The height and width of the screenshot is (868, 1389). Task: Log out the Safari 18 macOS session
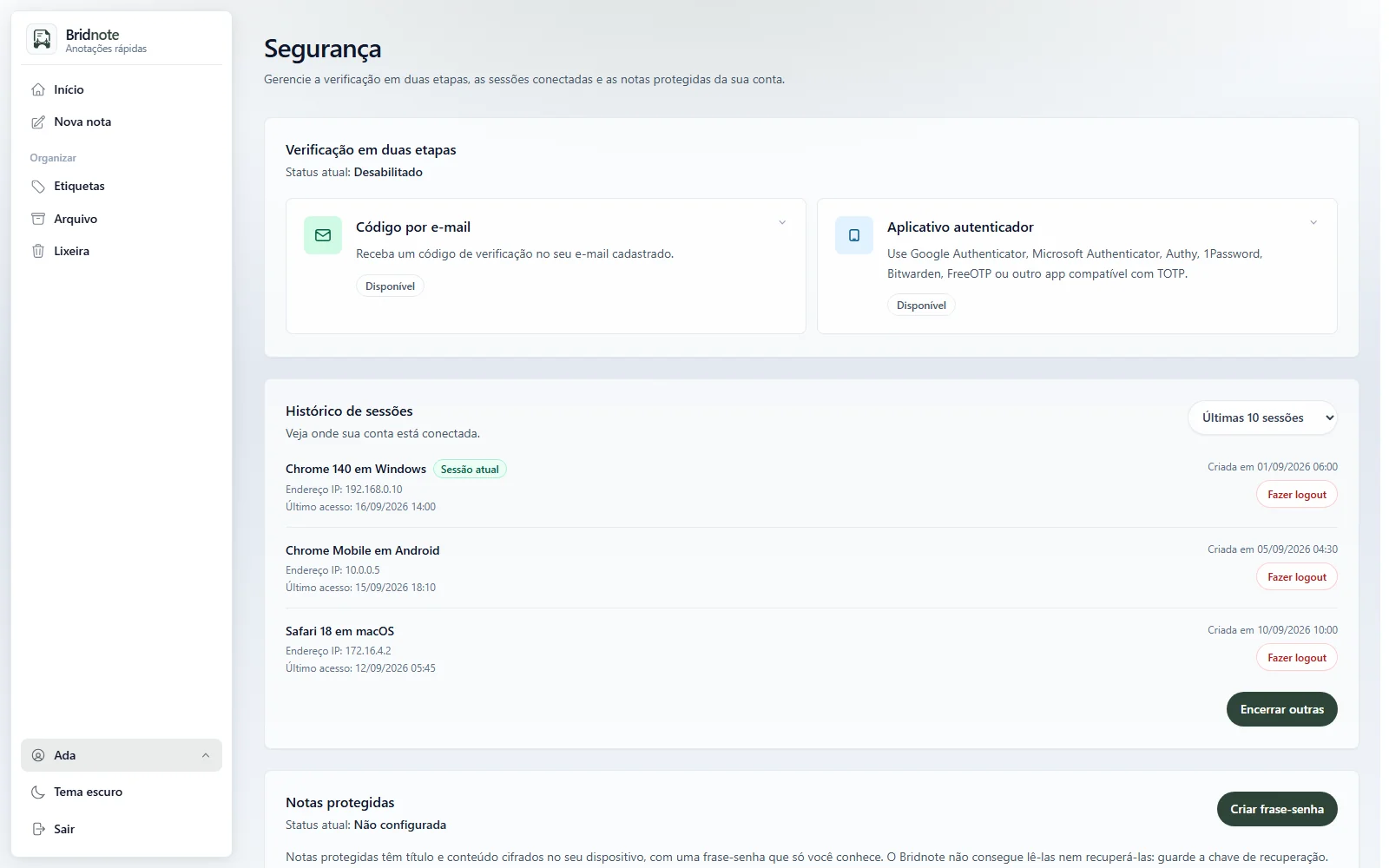click(1297, 658)
